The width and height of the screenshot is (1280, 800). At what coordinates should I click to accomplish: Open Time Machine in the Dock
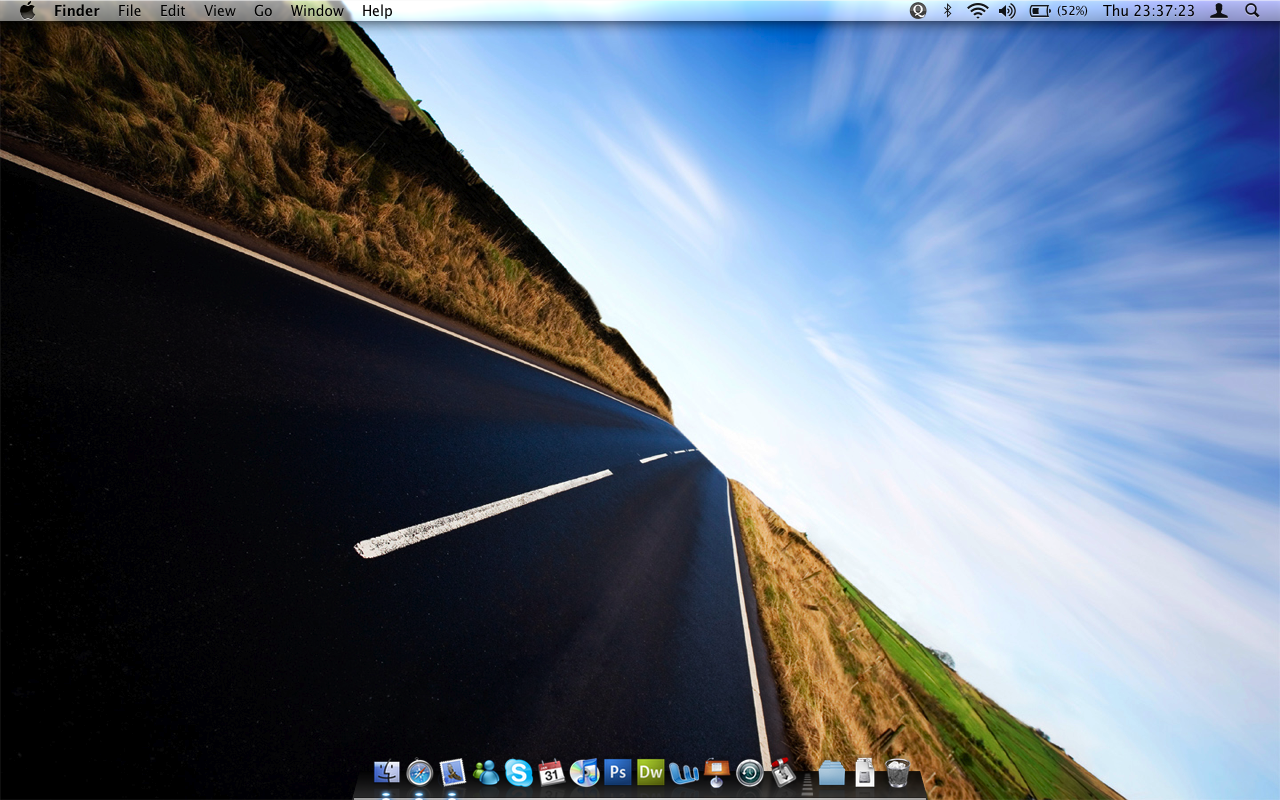point(749,772)
